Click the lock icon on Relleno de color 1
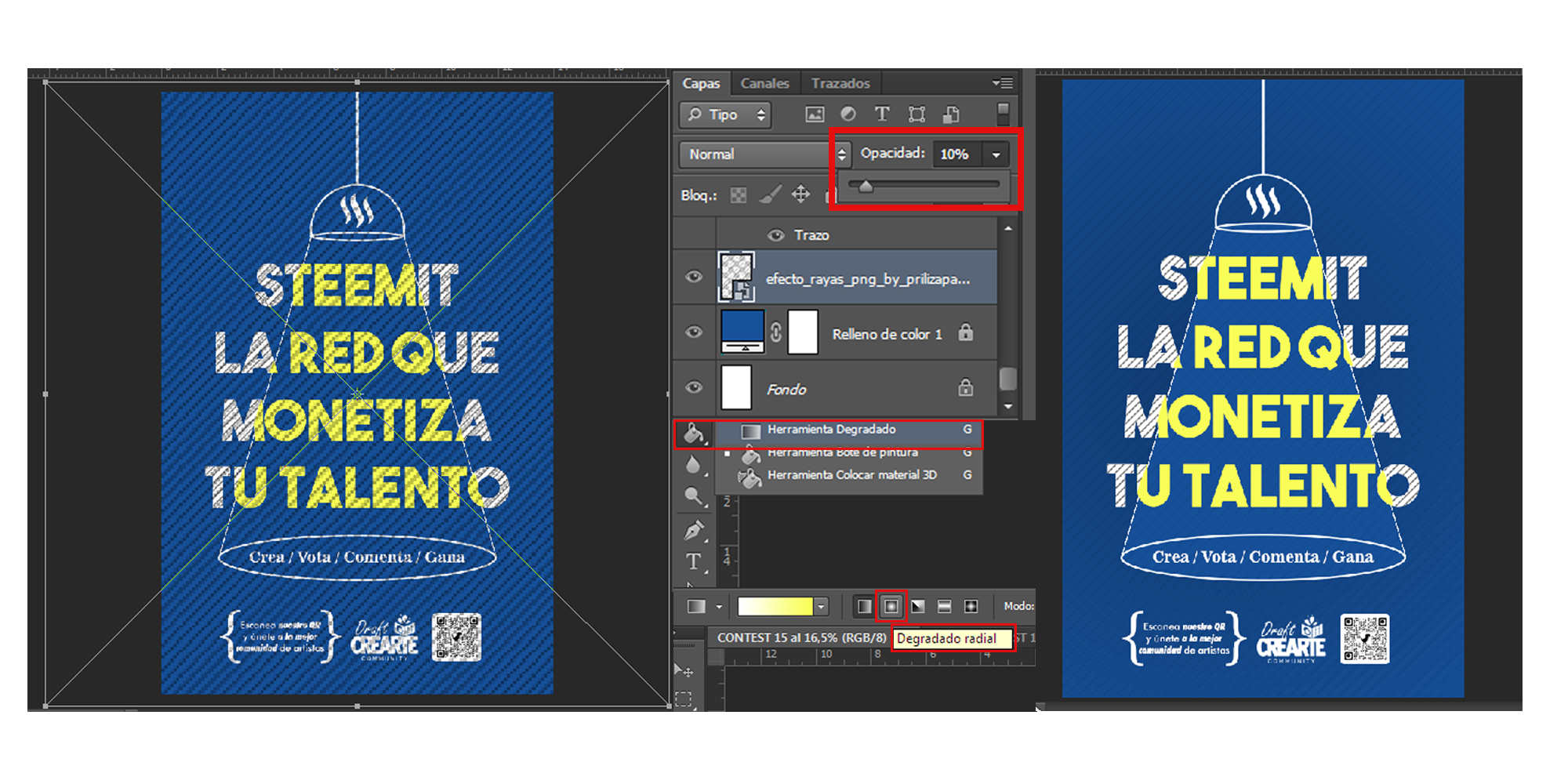 (966, 332)
